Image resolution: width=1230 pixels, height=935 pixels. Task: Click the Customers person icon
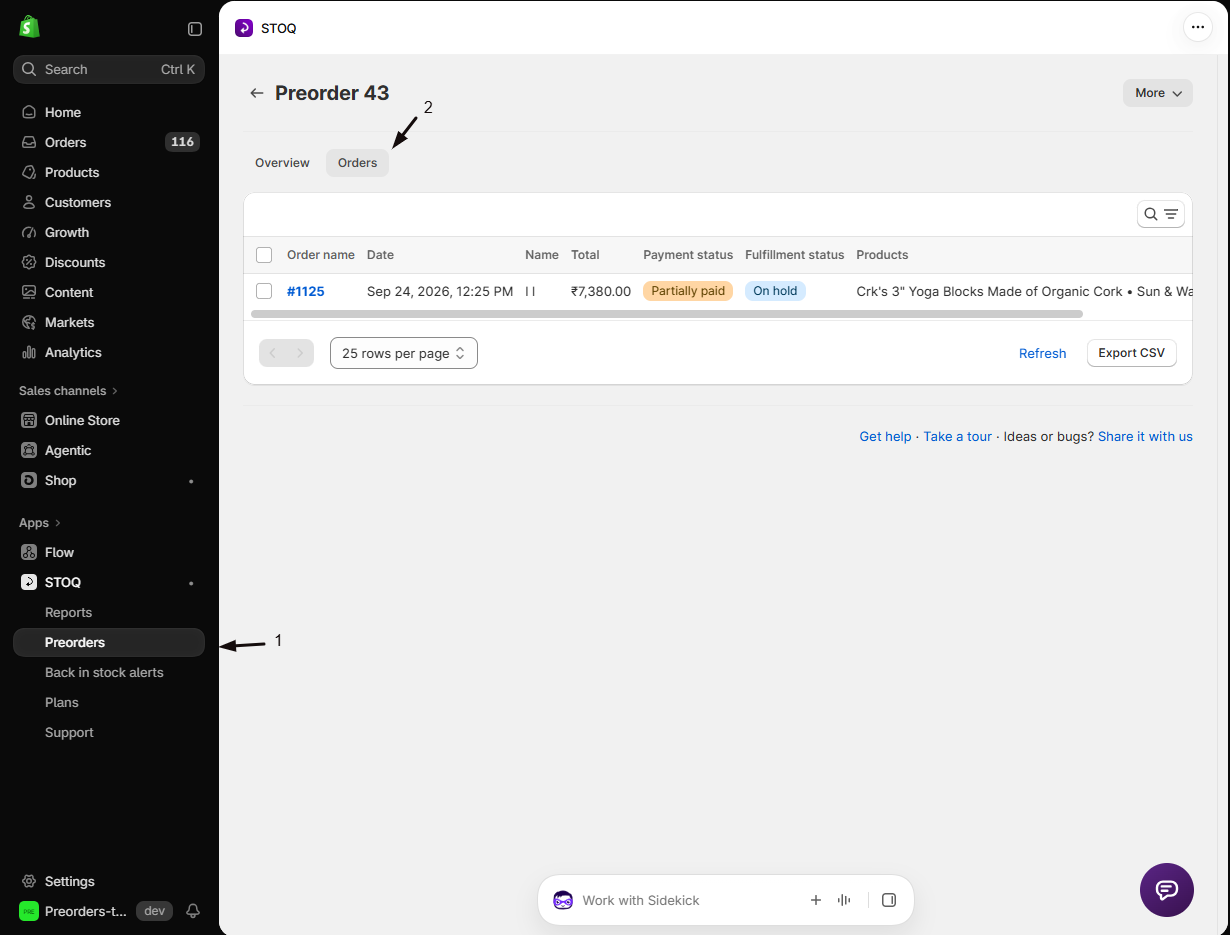point(29,202)
